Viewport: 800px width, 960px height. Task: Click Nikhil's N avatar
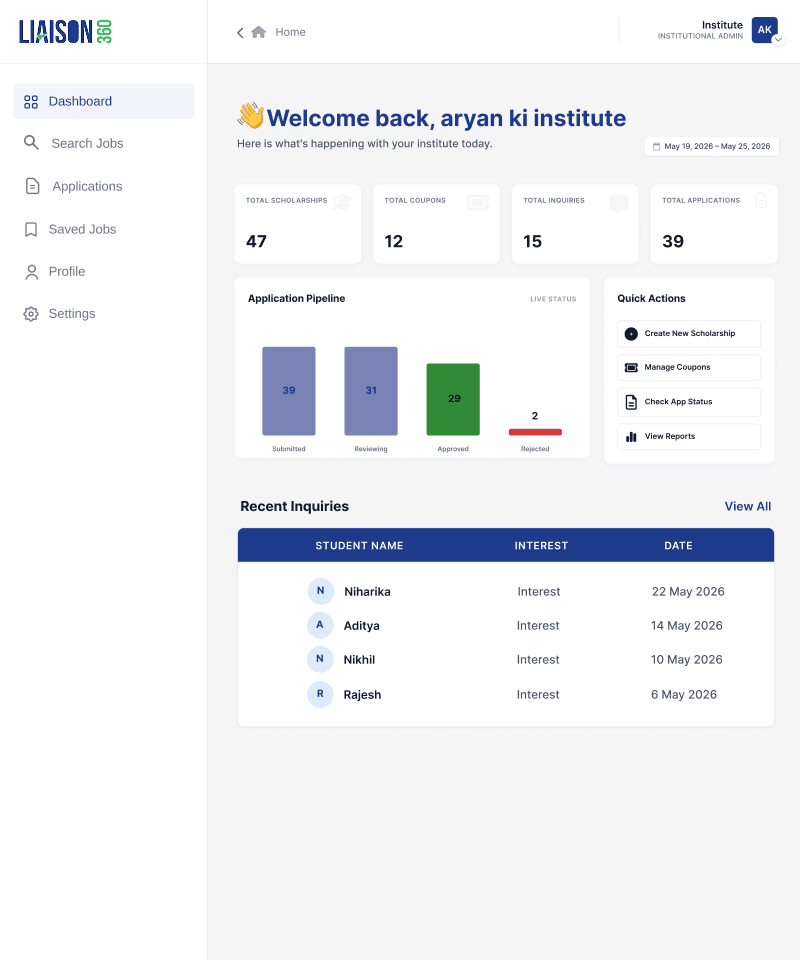click(x=320, y=659)
